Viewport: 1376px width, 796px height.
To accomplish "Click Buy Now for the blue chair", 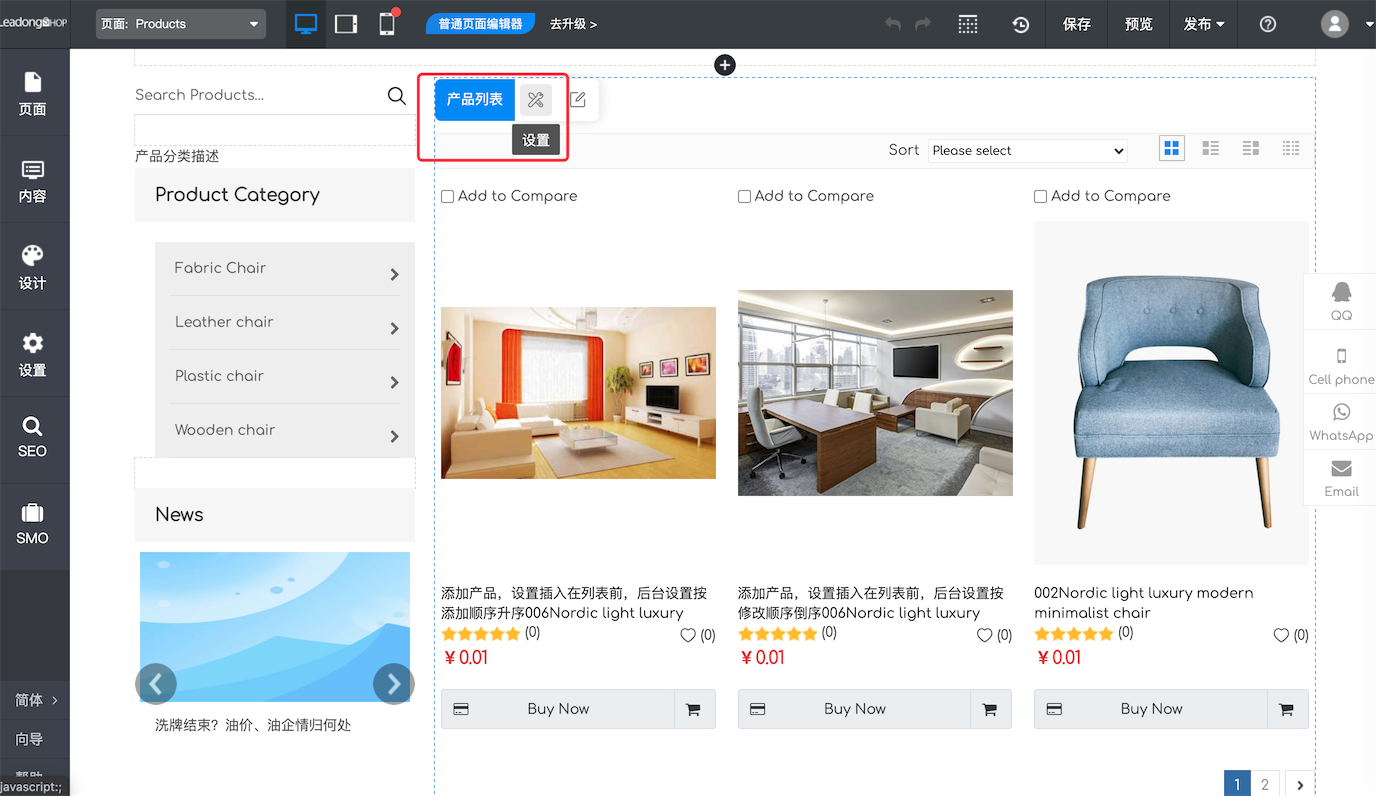I will 1151,709.
